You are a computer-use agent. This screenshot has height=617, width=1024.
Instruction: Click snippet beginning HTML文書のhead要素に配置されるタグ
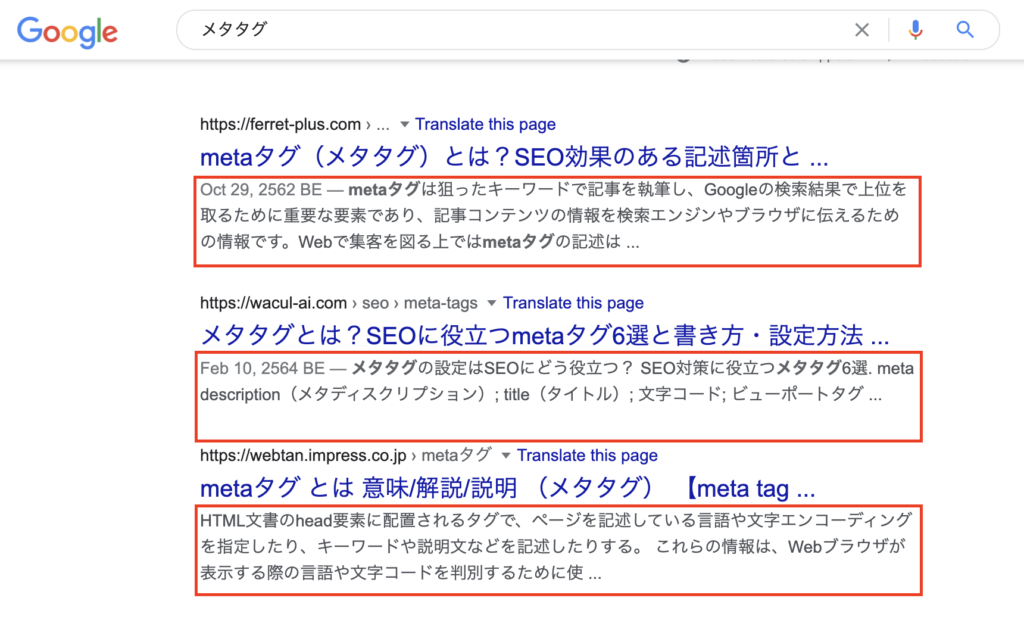(555, 546)
